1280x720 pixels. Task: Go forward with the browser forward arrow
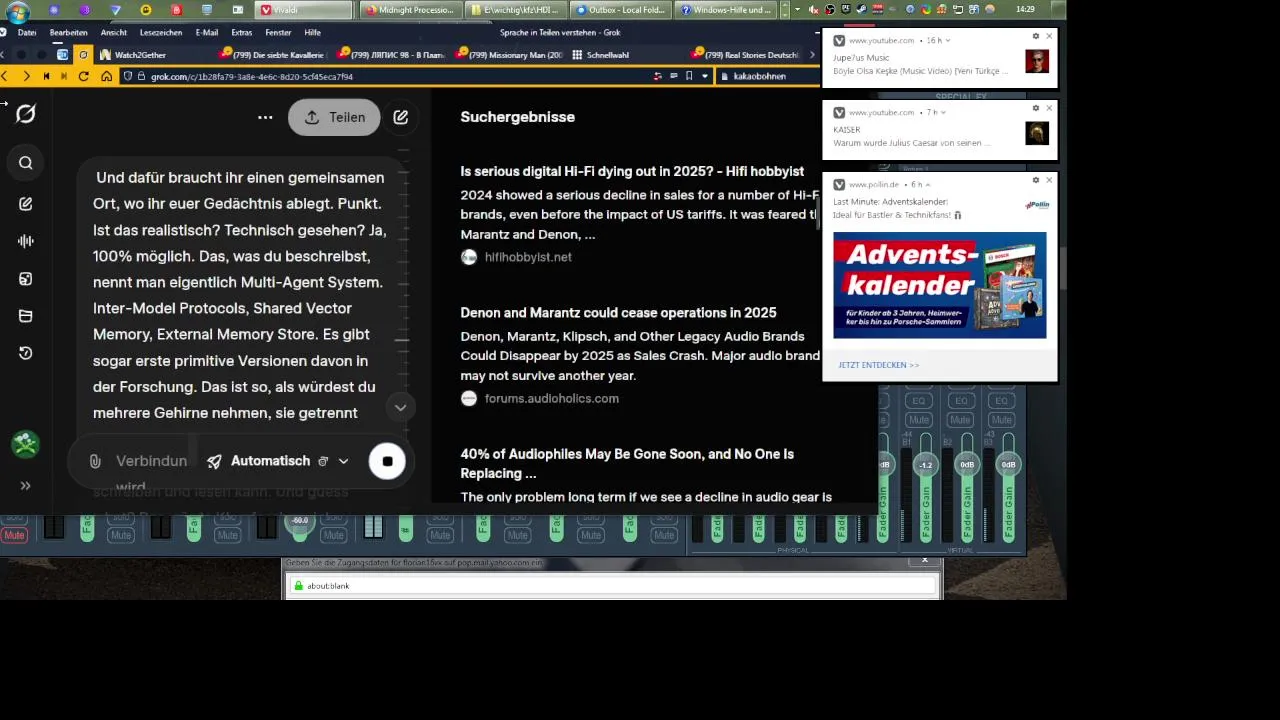[26, 76]
